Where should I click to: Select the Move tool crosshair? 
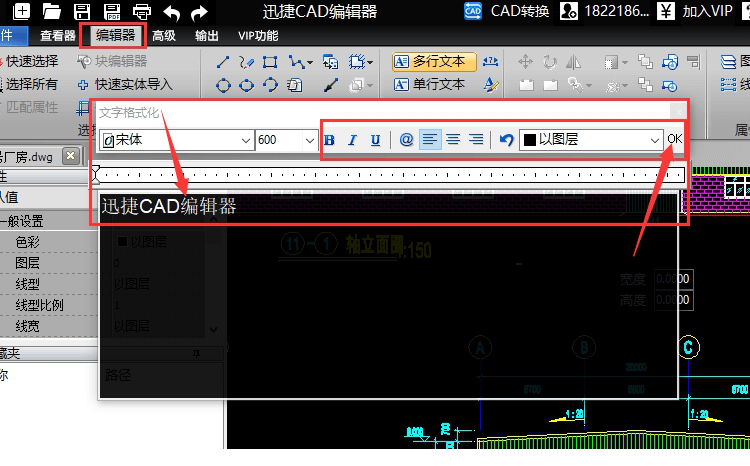(525, 62)
